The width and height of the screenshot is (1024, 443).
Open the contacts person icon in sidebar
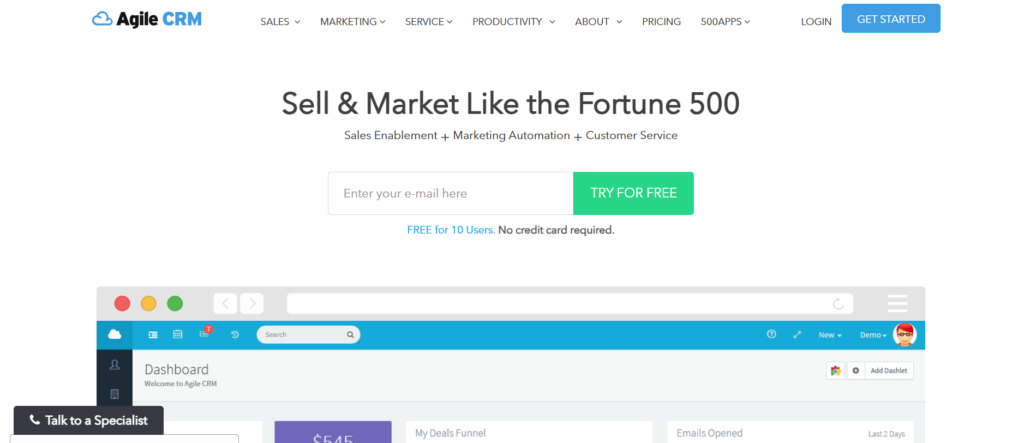(x=115, y=365)
